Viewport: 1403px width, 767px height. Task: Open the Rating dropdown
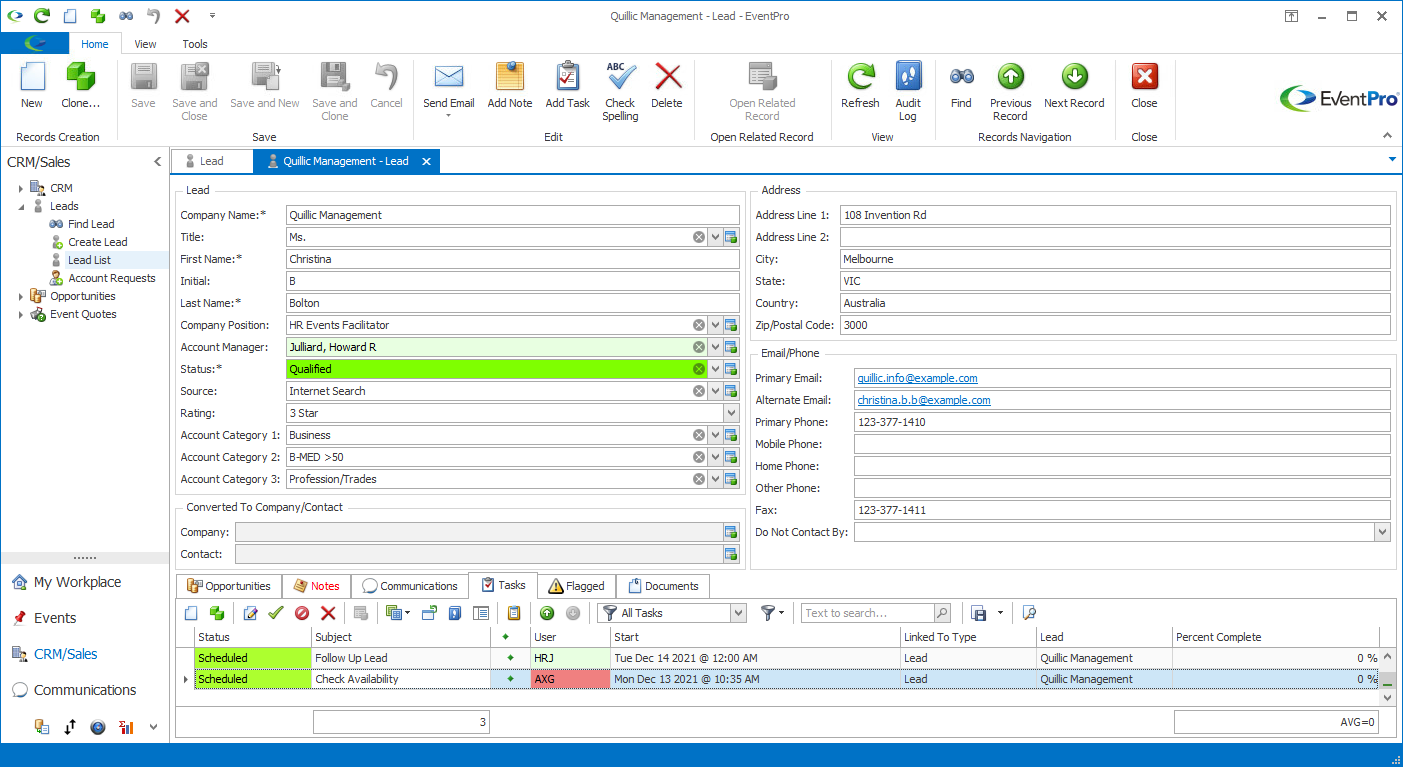coord(731,413)
